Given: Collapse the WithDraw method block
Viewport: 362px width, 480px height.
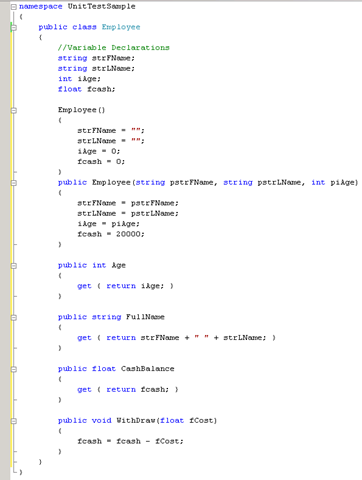Looking at the screenshot, I should click(x=14, y=421).
